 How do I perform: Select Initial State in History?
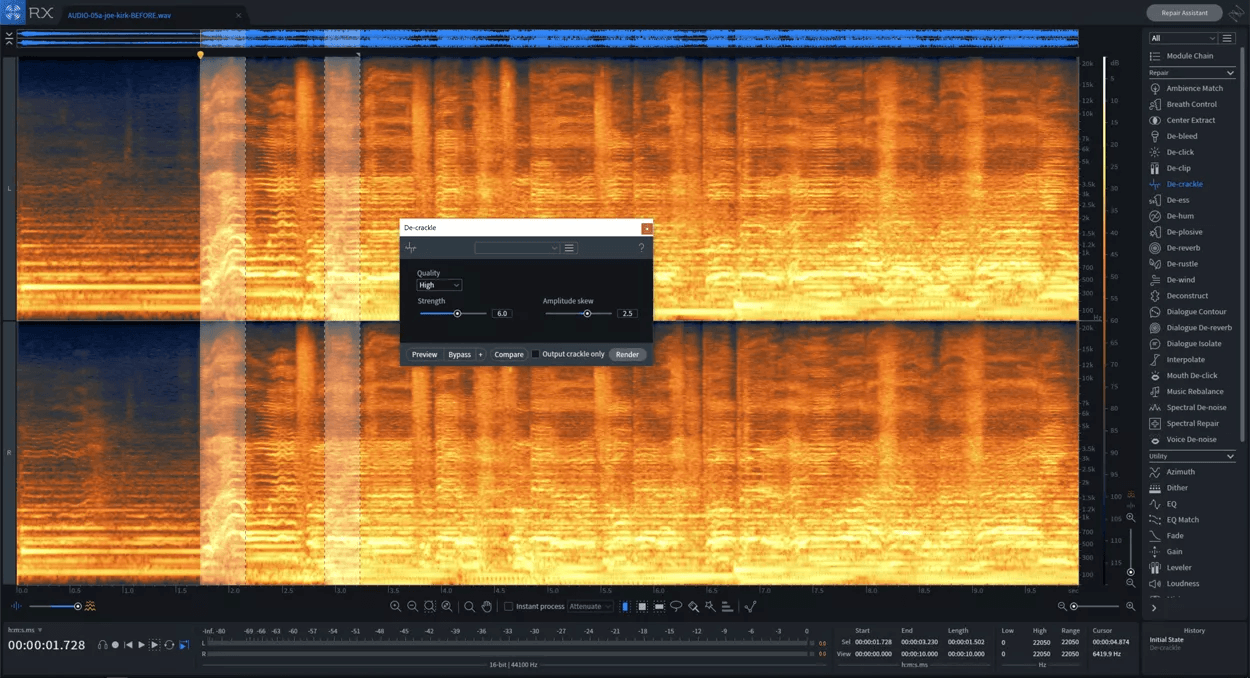(x=1166, y=640)
